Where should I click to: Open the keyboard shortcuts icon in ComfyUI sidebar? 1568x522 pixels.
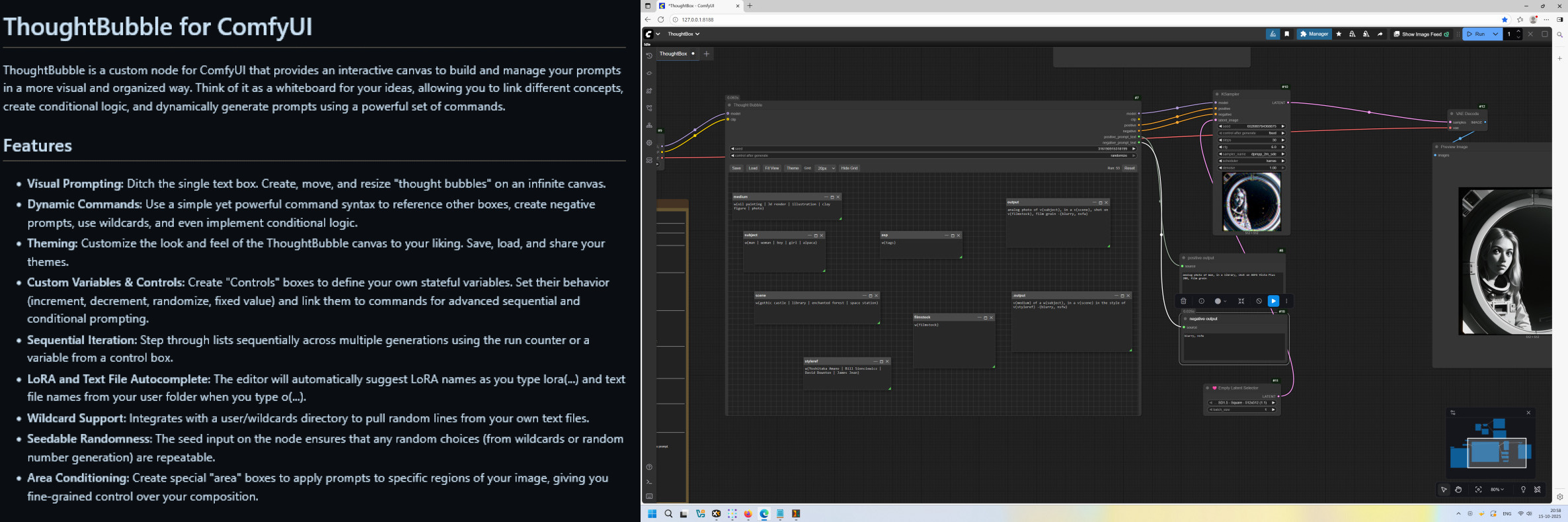point(649,496)
